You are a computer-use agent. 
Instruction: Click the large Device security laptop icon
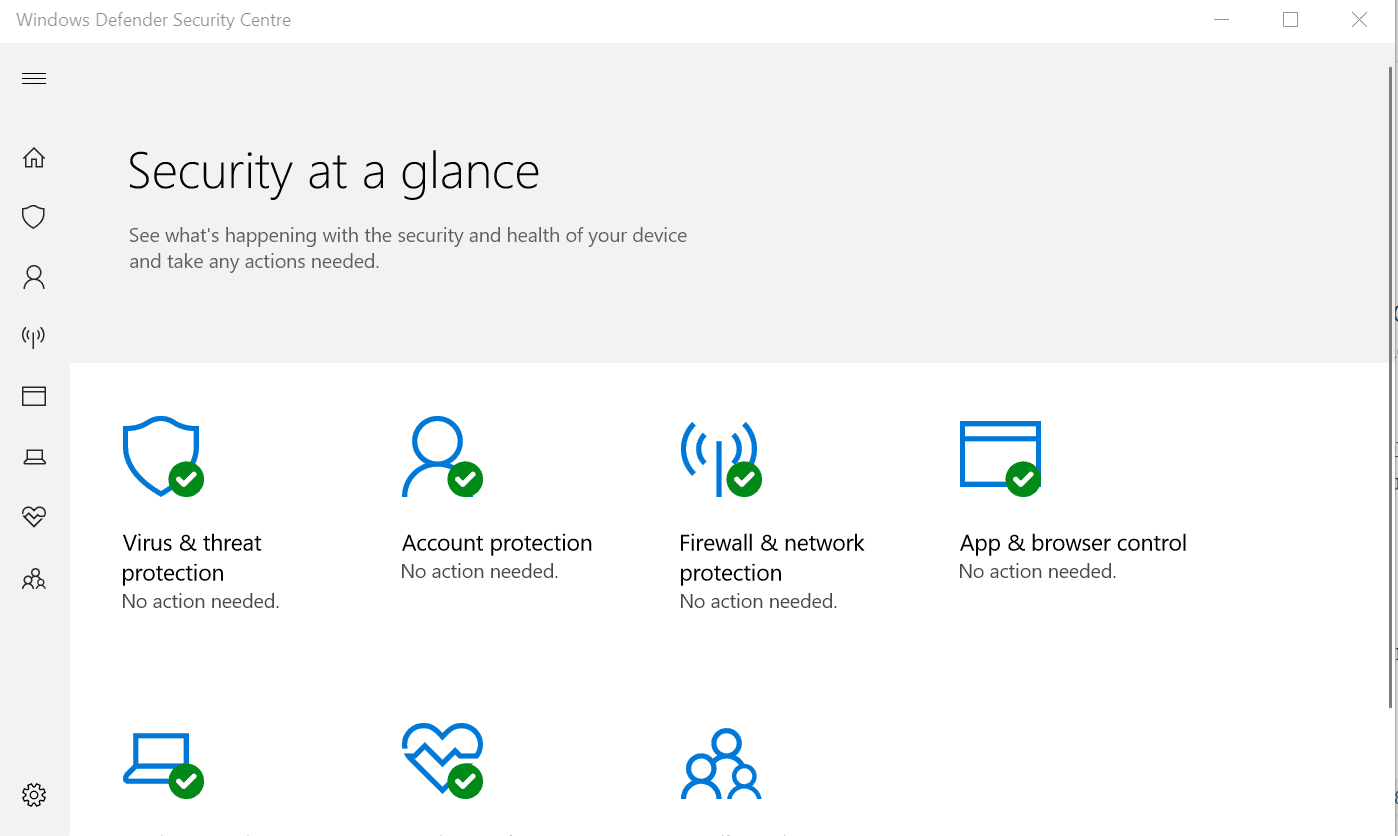click(x=163, y=765)
